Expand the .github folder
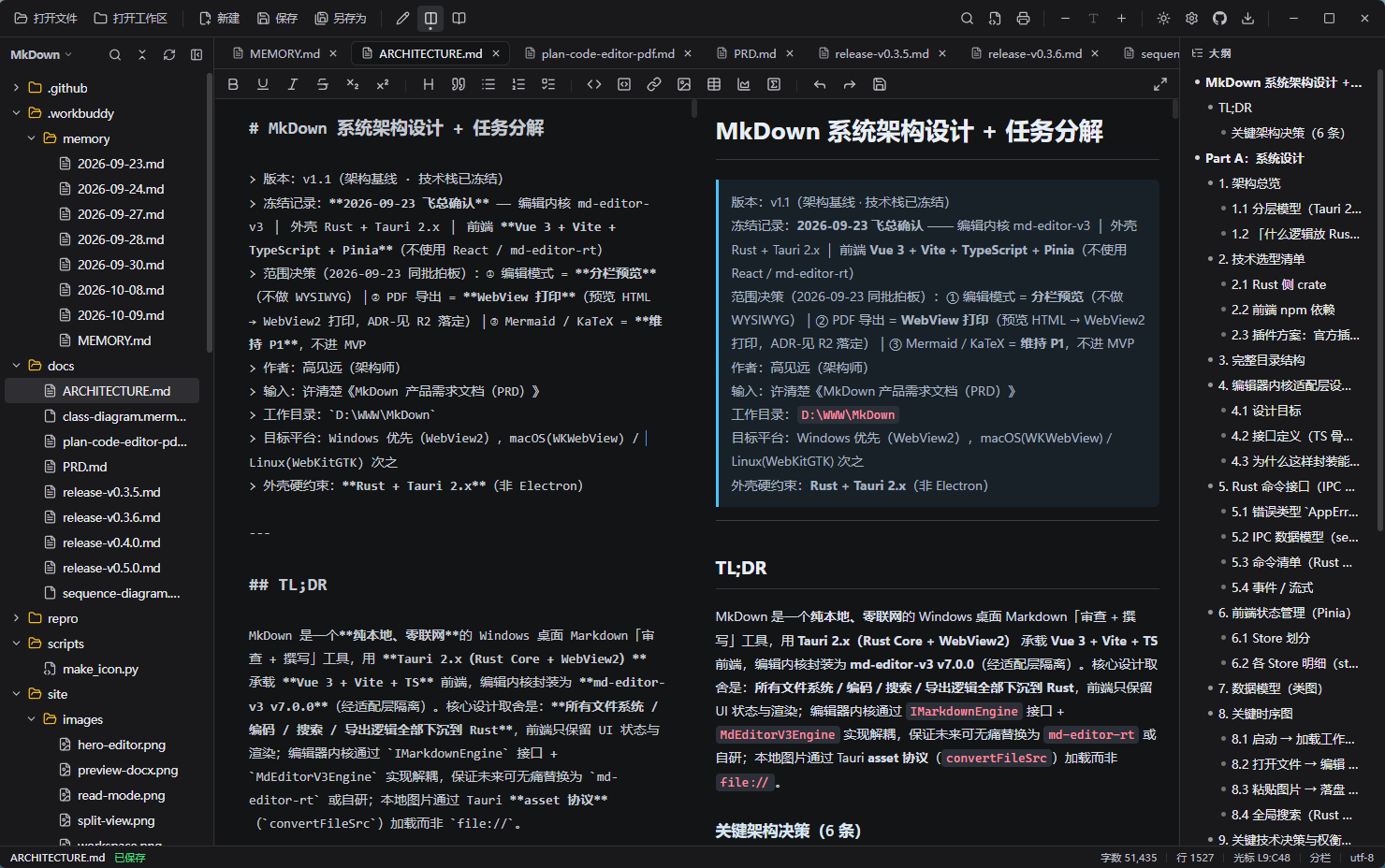1385x868 pixels. click(16, 88)
